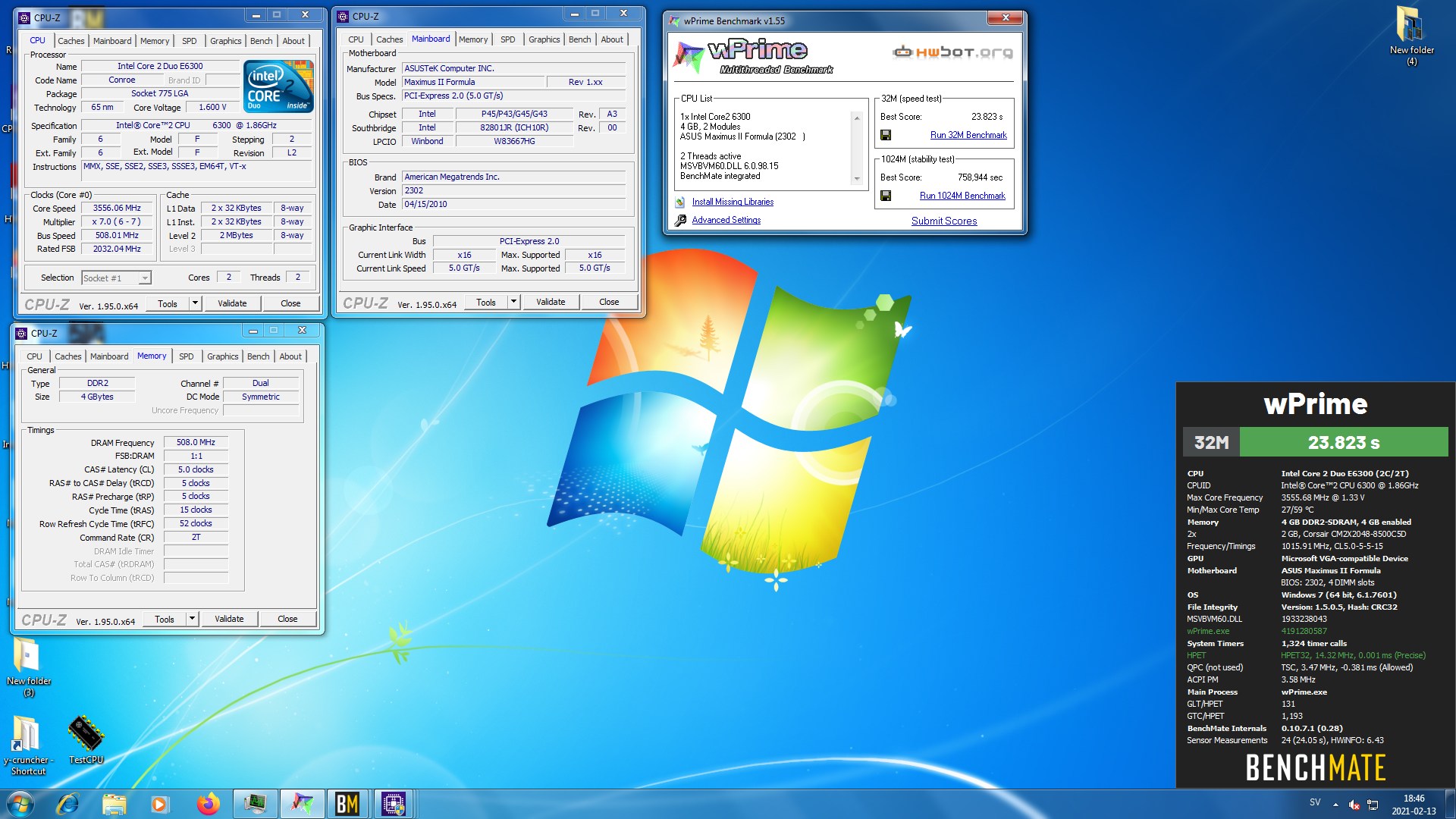Screen dimensions: 1456x819
Task: Click the title icon of the CPU-Z Memory window
Action: coord(22,333)
